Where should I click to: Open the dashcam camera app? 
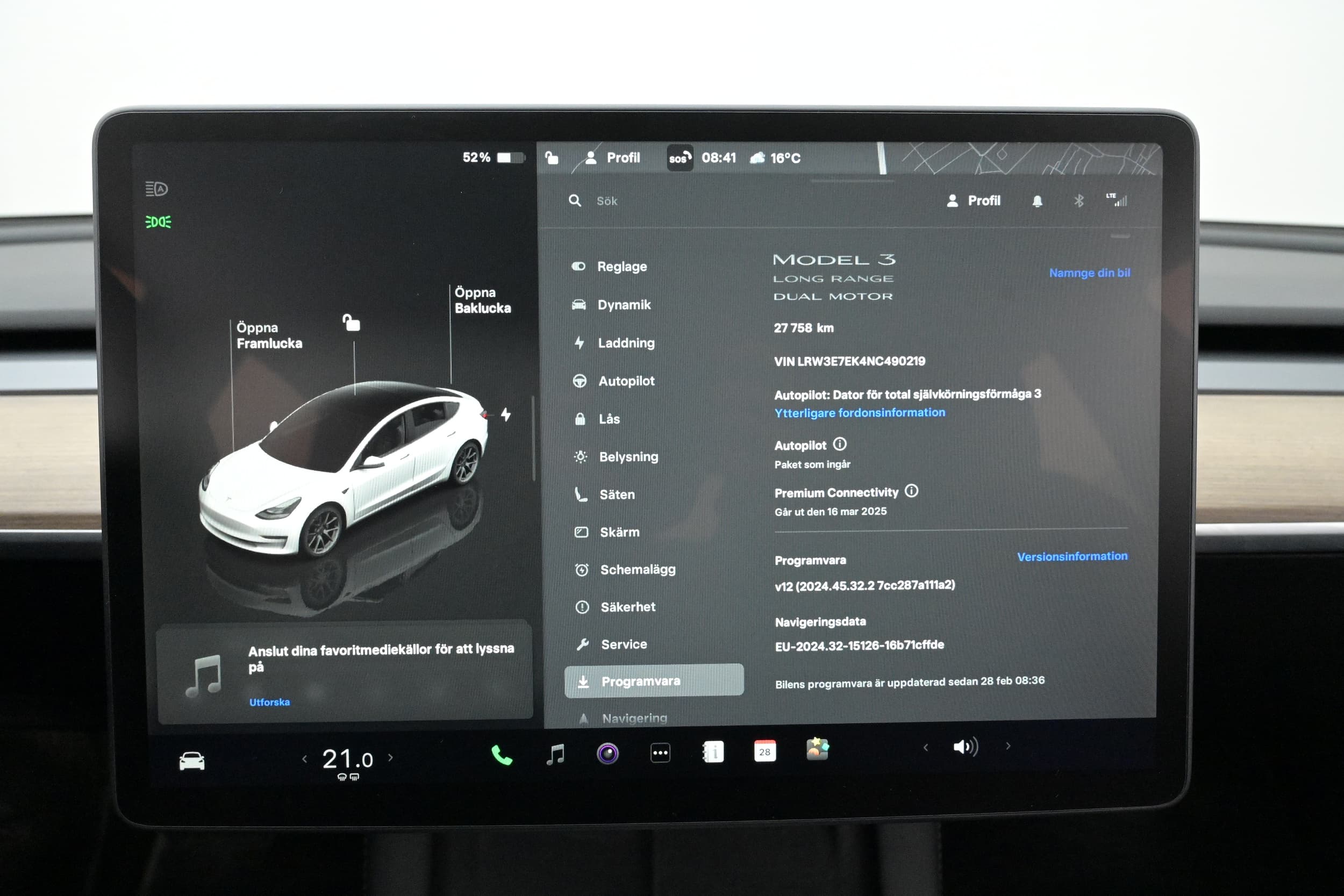click(607, 754)
